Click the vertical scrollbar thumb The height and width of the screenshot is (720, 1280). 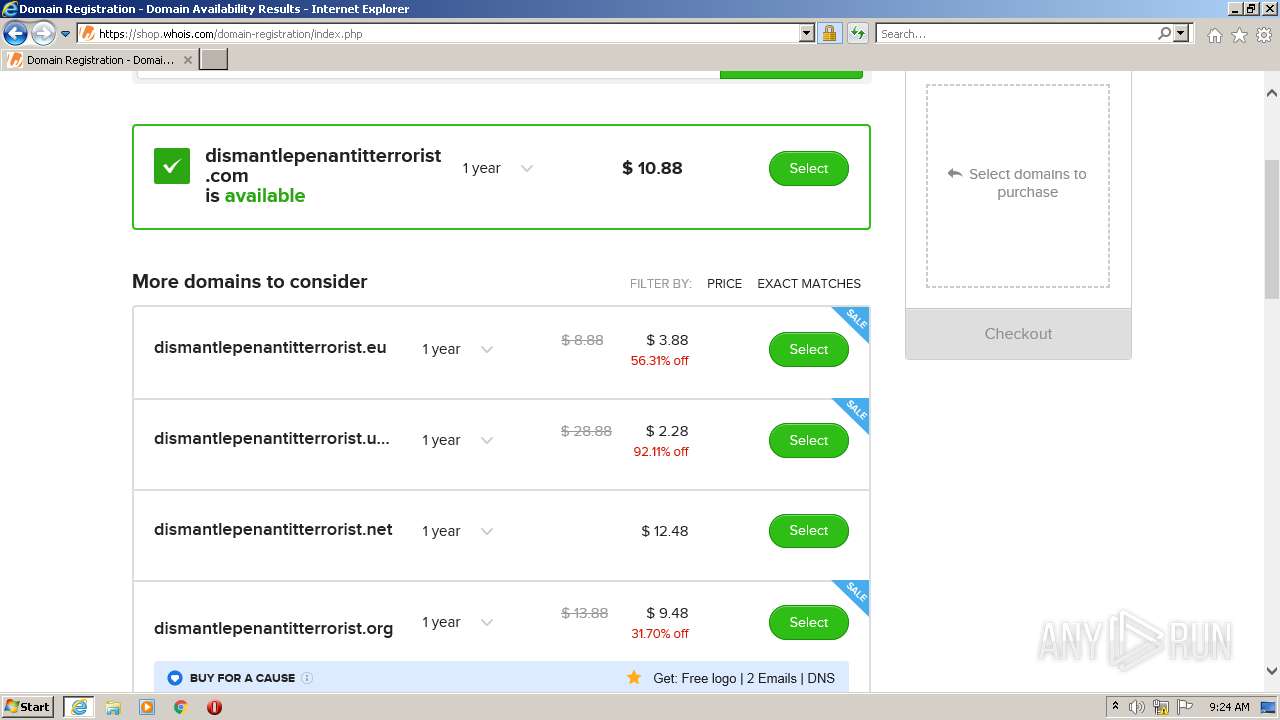pos(1272,229)
